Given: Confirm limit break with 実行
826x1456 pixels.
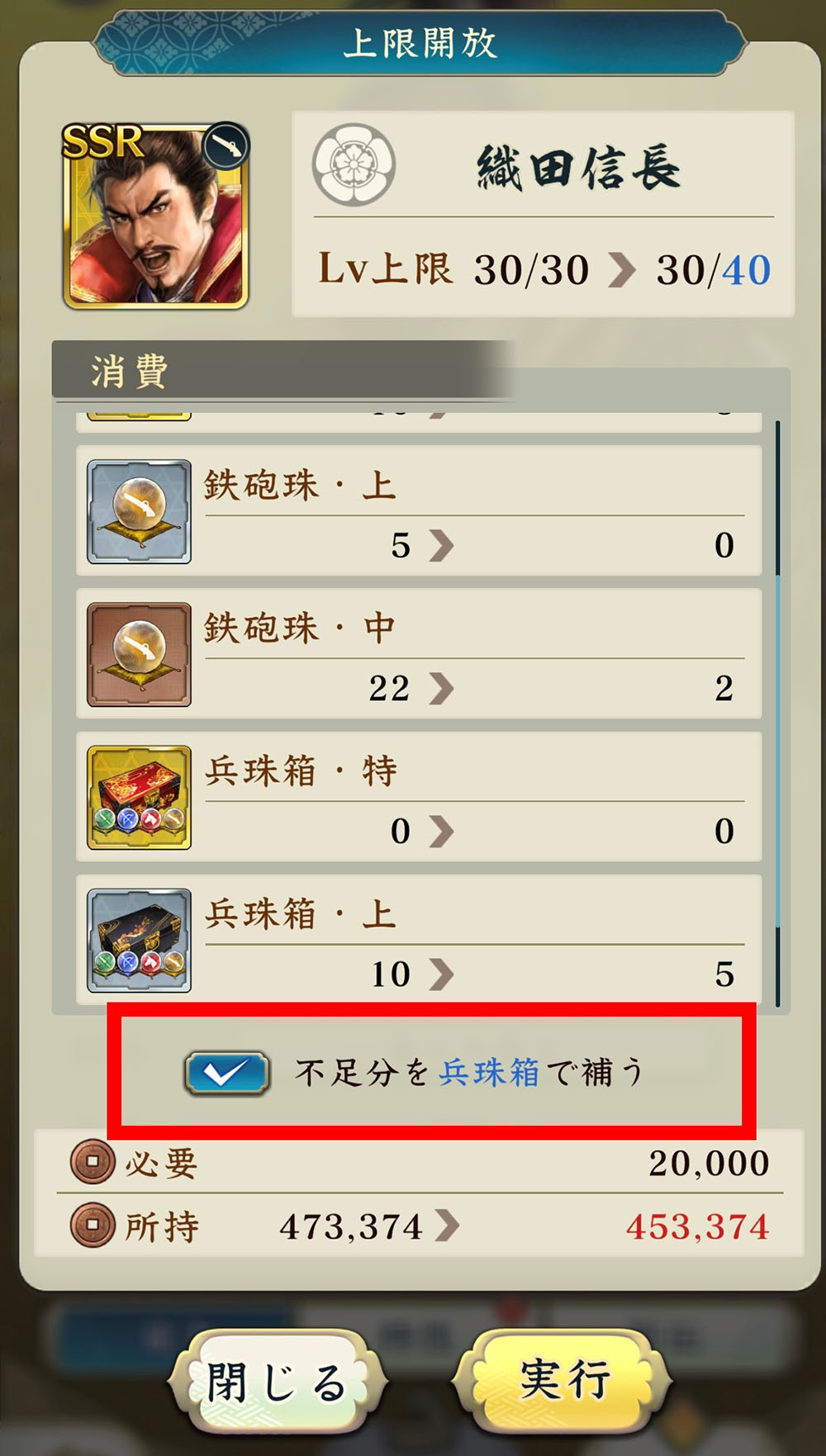Looking at the screenshot, I should click(563, 1380).
